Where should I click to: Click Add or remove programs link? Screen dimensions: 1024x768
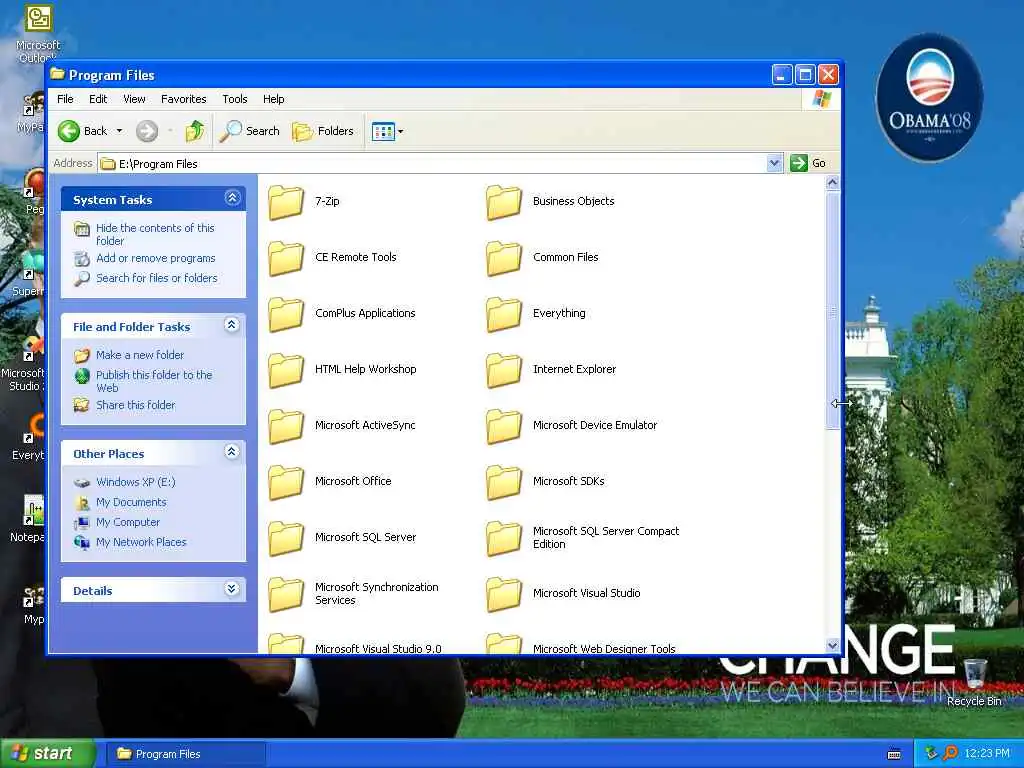click(x=155, y=259)
